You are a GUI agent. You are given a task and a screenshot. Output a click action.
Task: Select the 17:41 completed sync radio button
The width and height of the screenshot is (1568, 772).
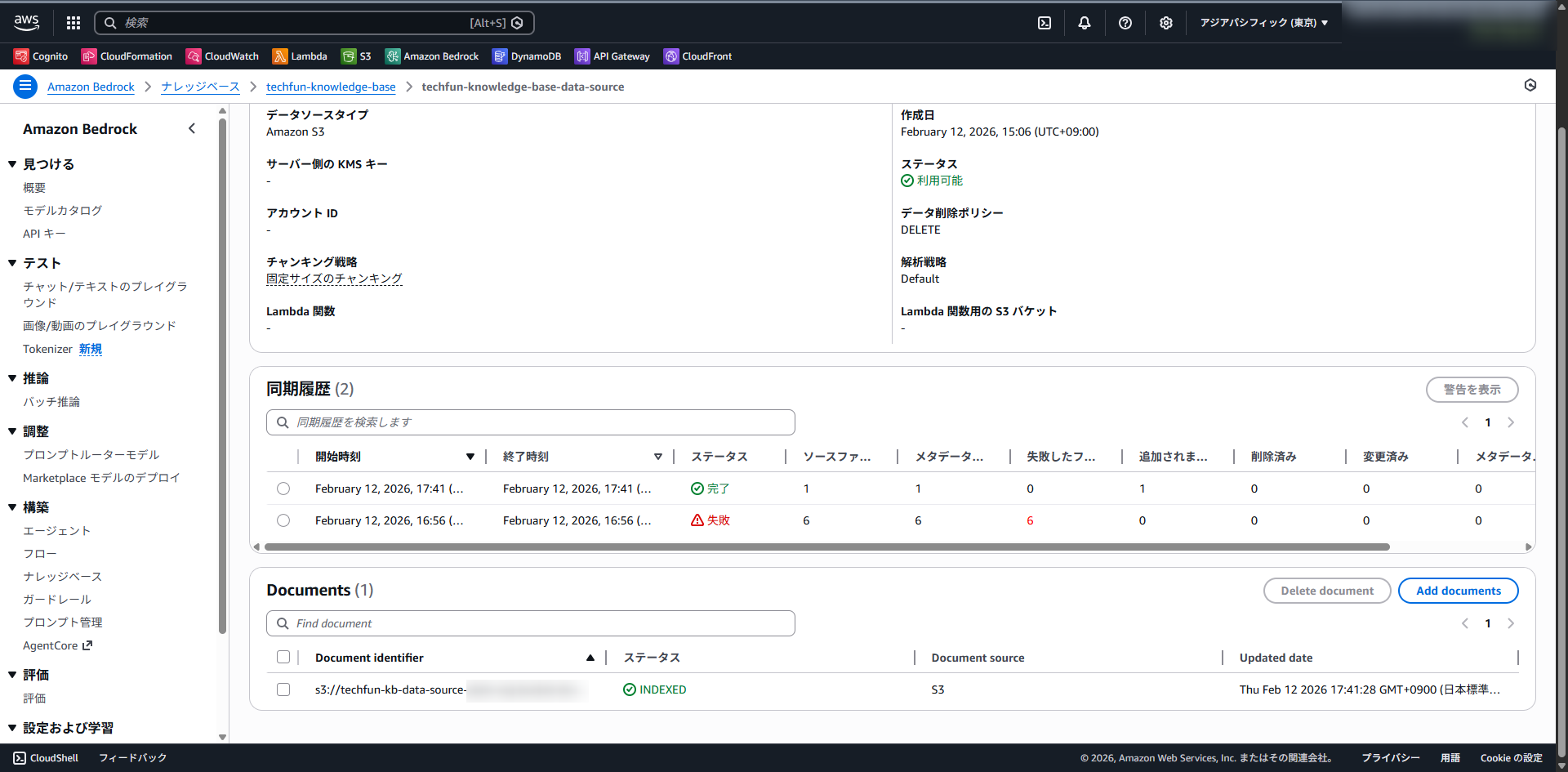click(x=283, y=489)
